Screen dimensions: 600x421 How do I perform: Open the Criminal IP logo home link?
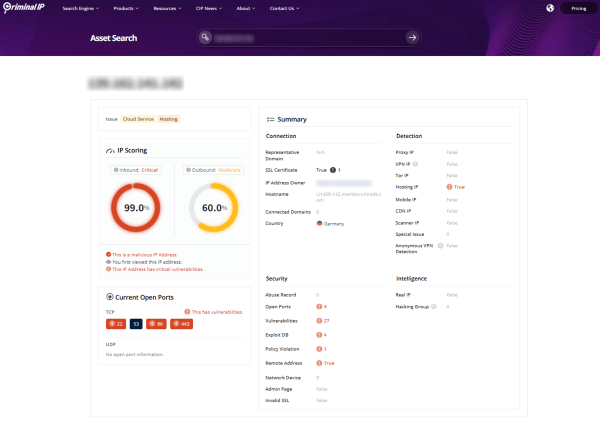click(24, 8)
